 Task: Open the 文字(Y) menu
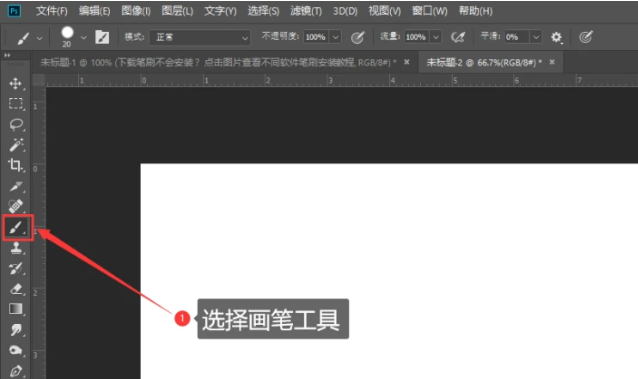(x=220, y=11)
